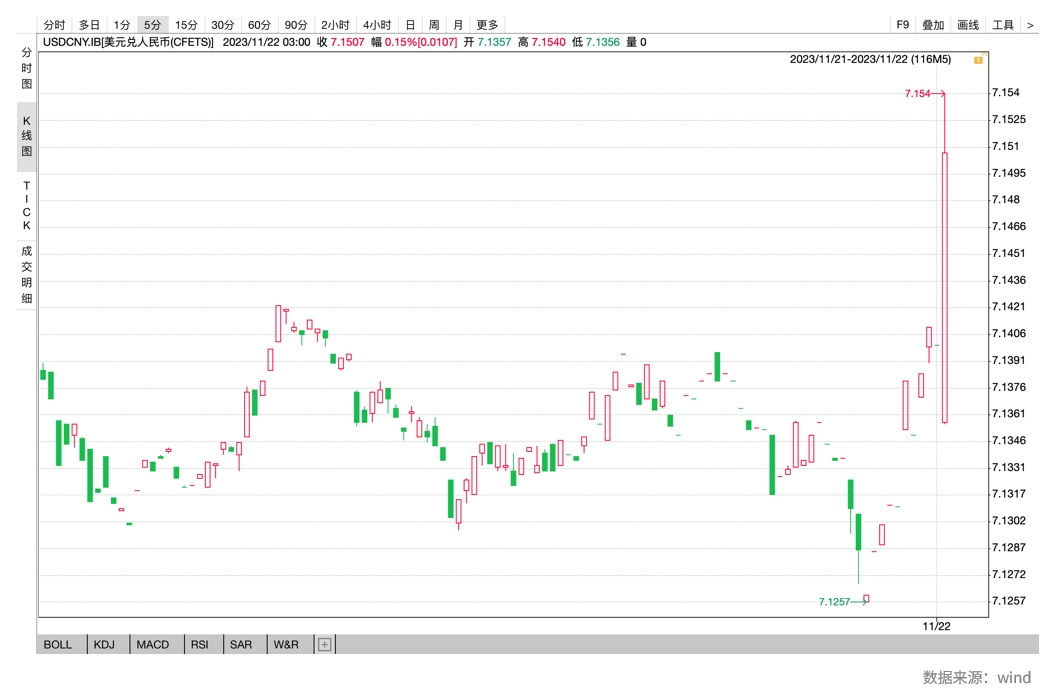Click the 7.1406 price axis label
1053x697 pixels.
(1009, 333)
